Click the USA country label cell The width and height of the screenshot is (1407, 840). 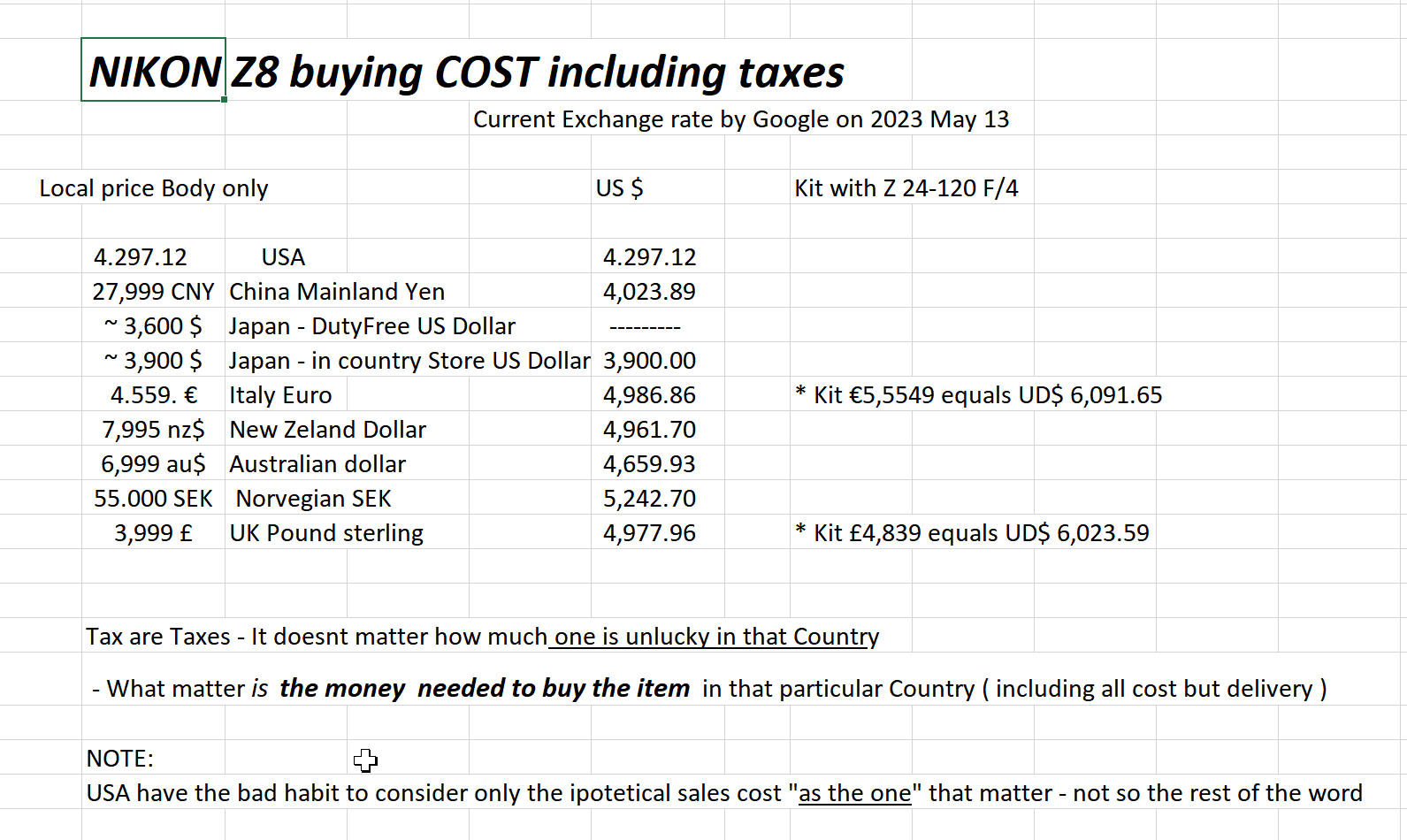(x=283, y=257)
